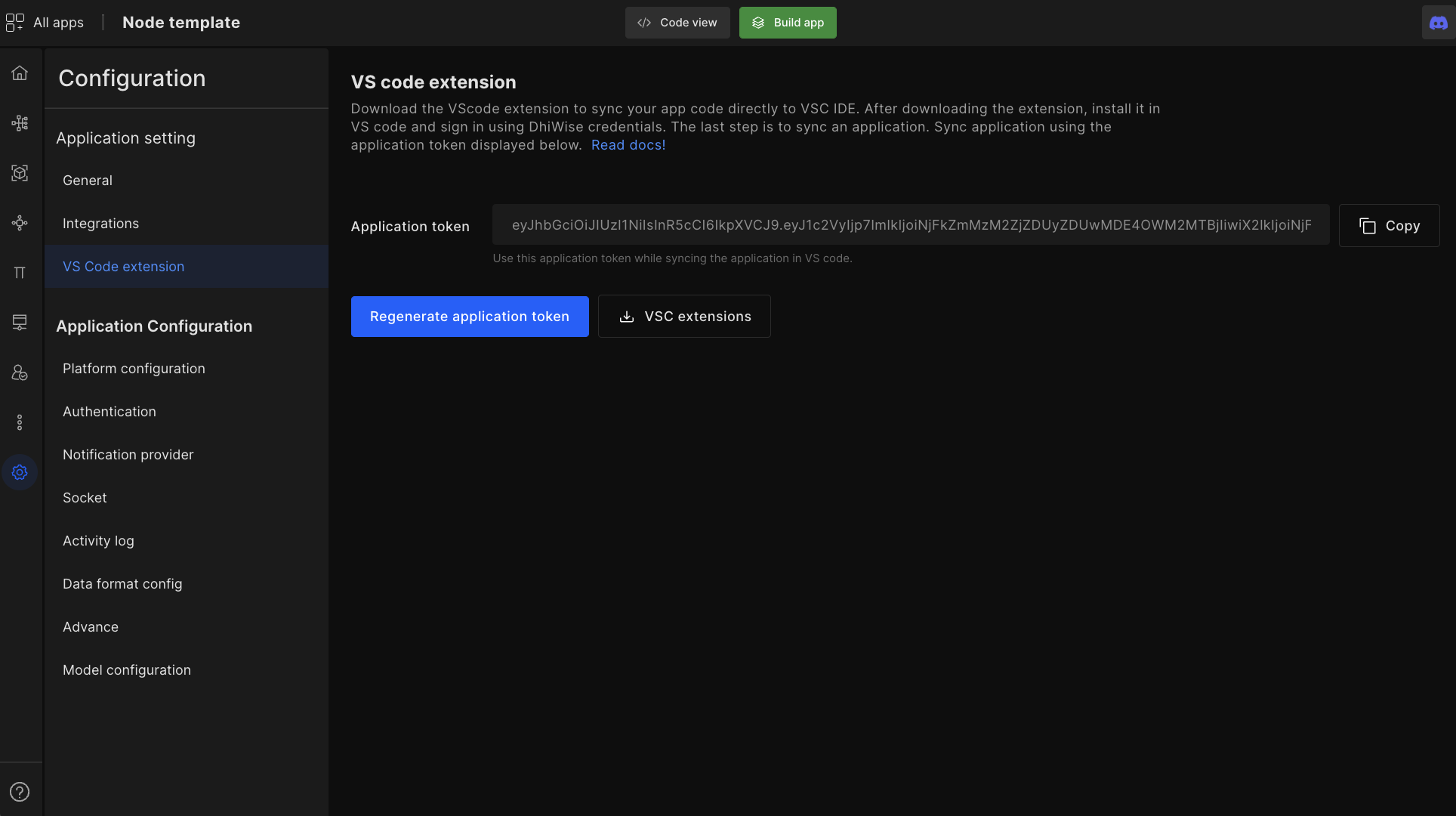Open Advance settings
Viewport: 1456px width, 816px height.
(x=187, y=627)
